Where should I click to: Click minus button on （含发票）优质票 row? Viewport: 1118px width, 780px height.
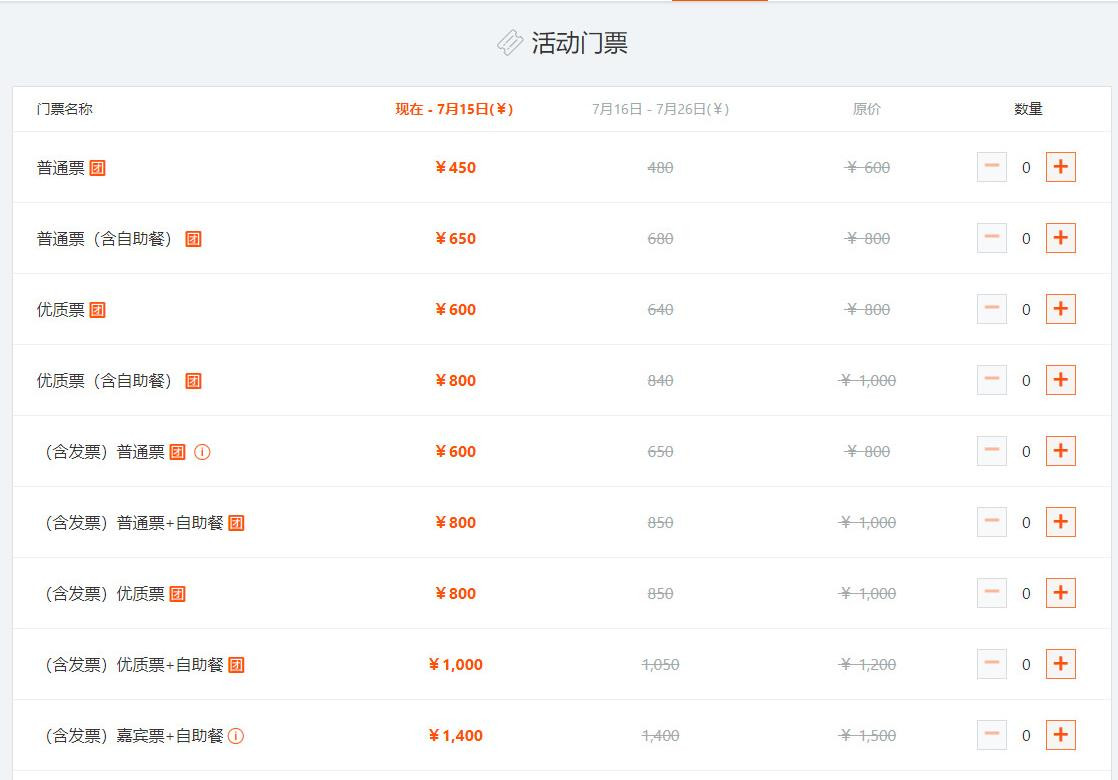click(991, 592)
